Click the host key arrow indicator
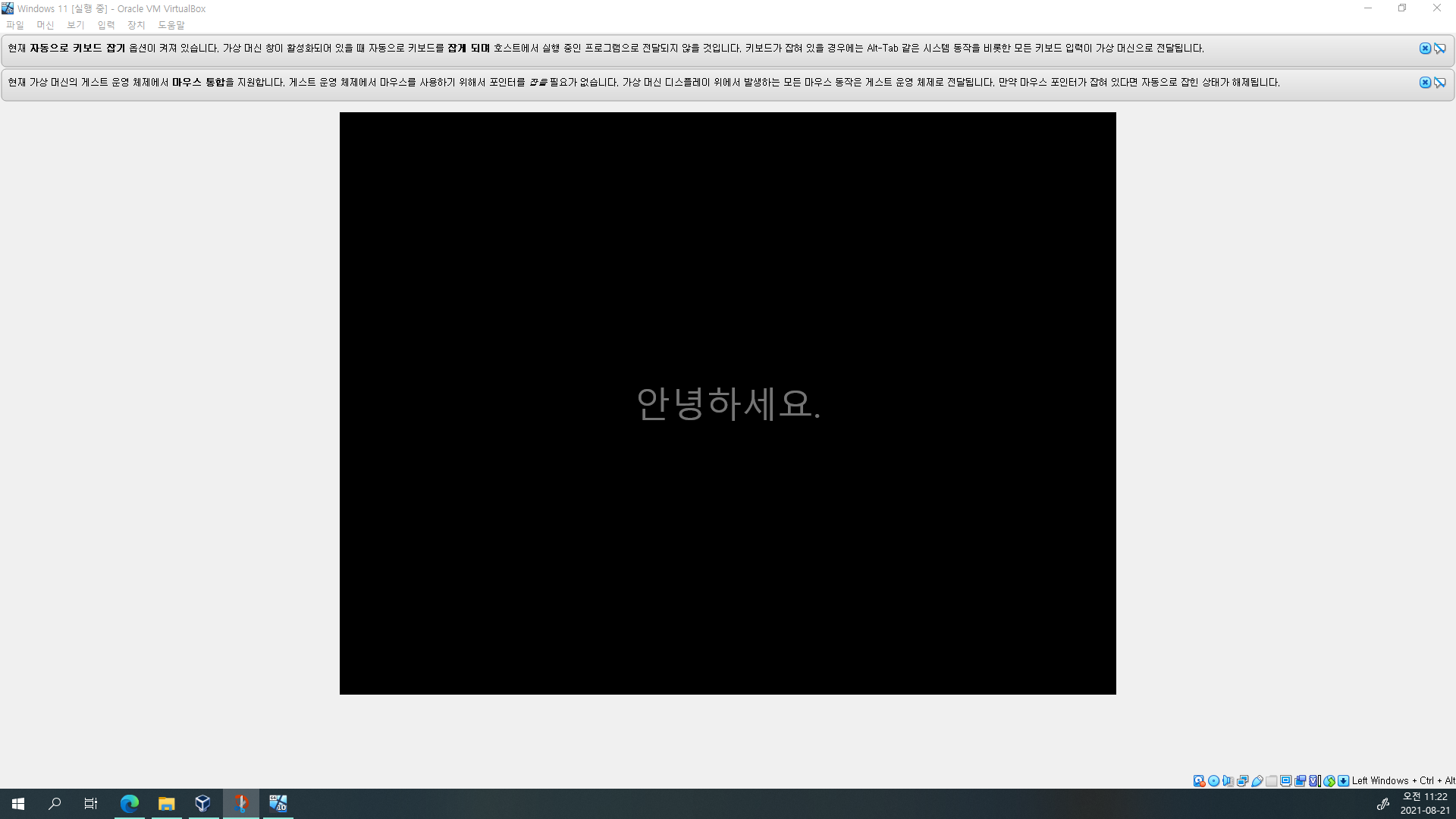This screenshot has height=819, width=1456. coord(1344,781)
